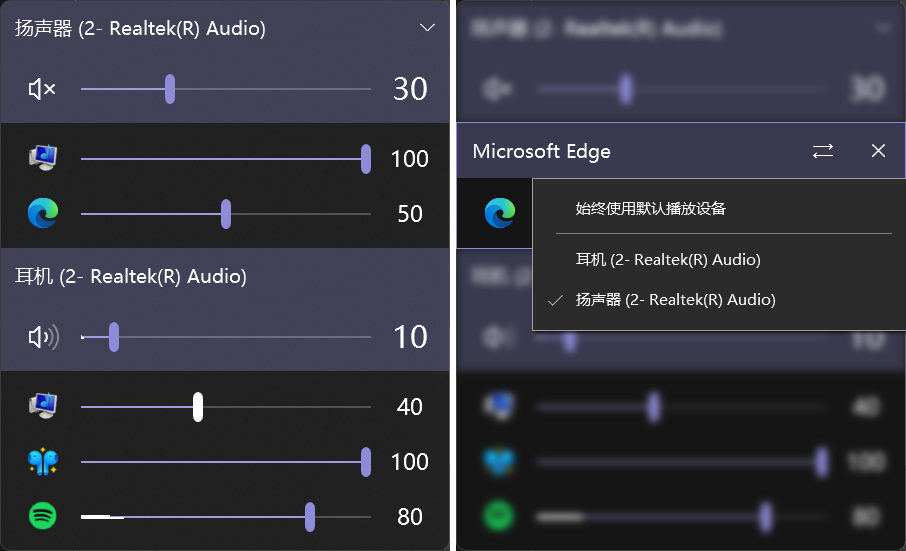Click System Sounds icon under 耳机

tap(42, 406)
